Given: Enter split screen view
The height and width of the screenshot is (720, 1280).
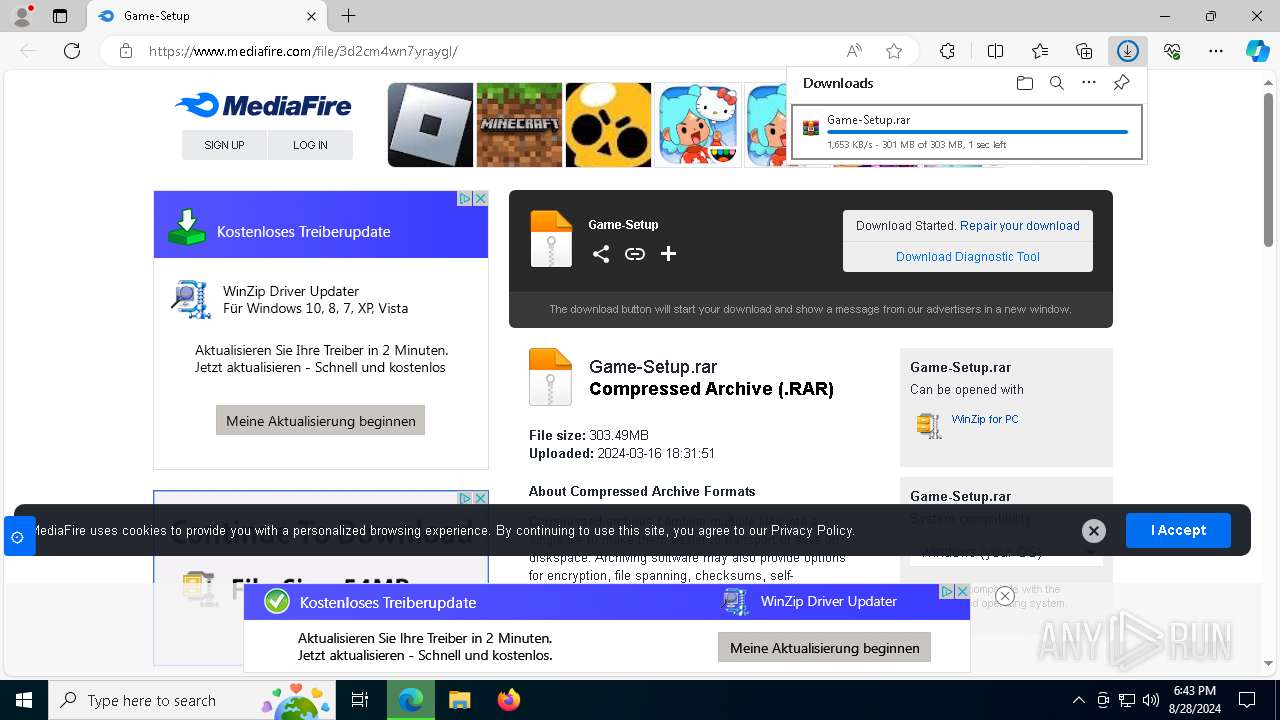Looking at the screenshot, I should click(x=995, y=51).
